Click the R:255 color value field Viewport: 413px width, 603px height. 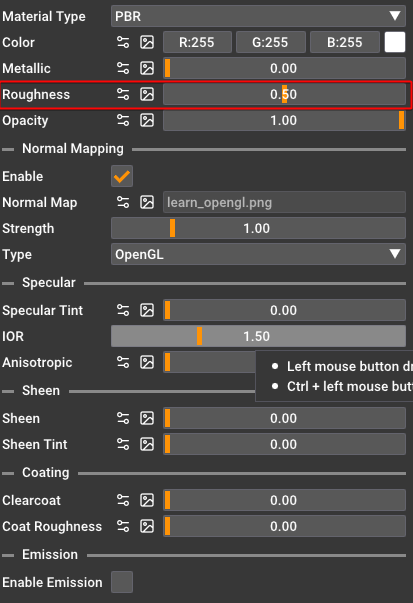pos(197,42)
